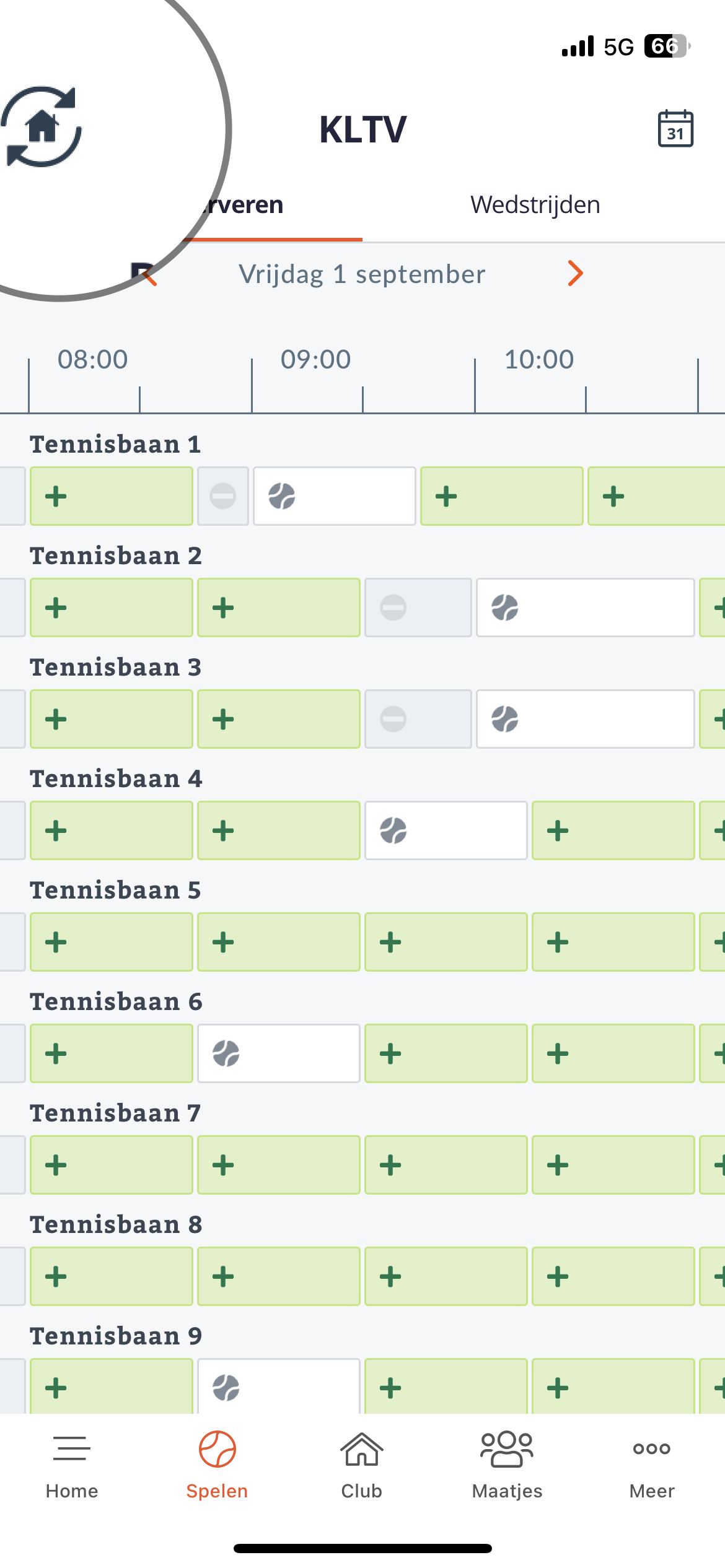725x1568 pixels.
Task: Go to previous day with left chevron
Action: [x=149, y=274]
